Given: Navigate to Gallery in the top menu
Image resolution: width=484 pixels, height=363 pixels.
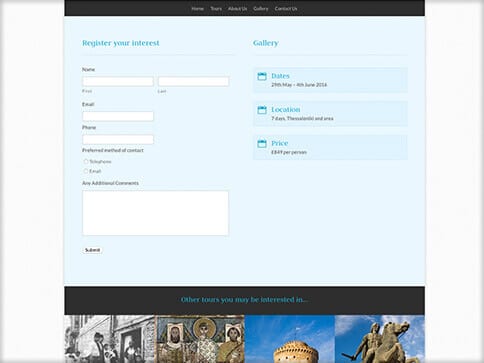Looking at the screenshot, I should (261, 9).
